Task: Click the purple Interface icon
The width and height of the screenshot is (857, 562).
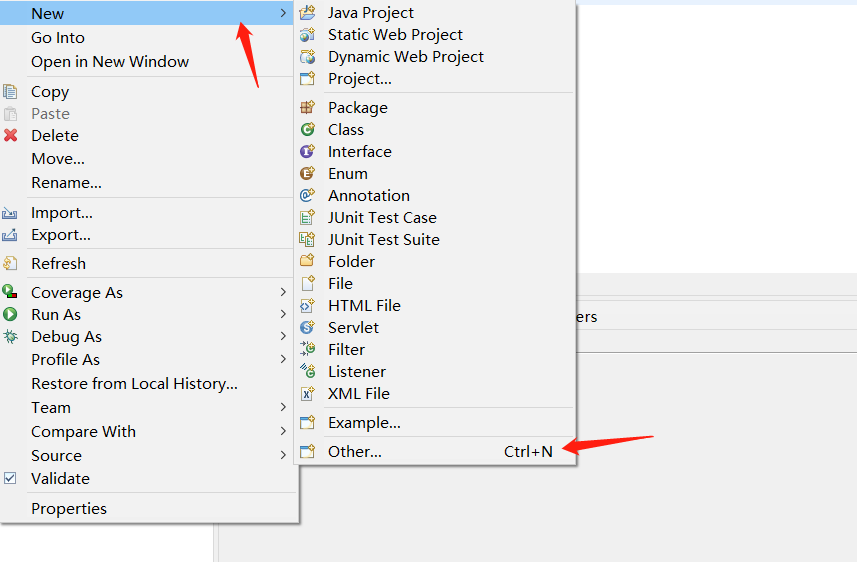Action: 308,151
